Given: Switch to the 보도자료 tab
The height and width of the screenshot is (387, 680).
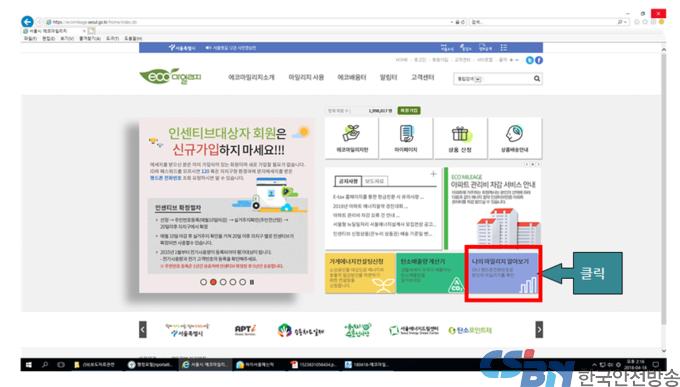Looking at the screenshot, I should (374, 180).
